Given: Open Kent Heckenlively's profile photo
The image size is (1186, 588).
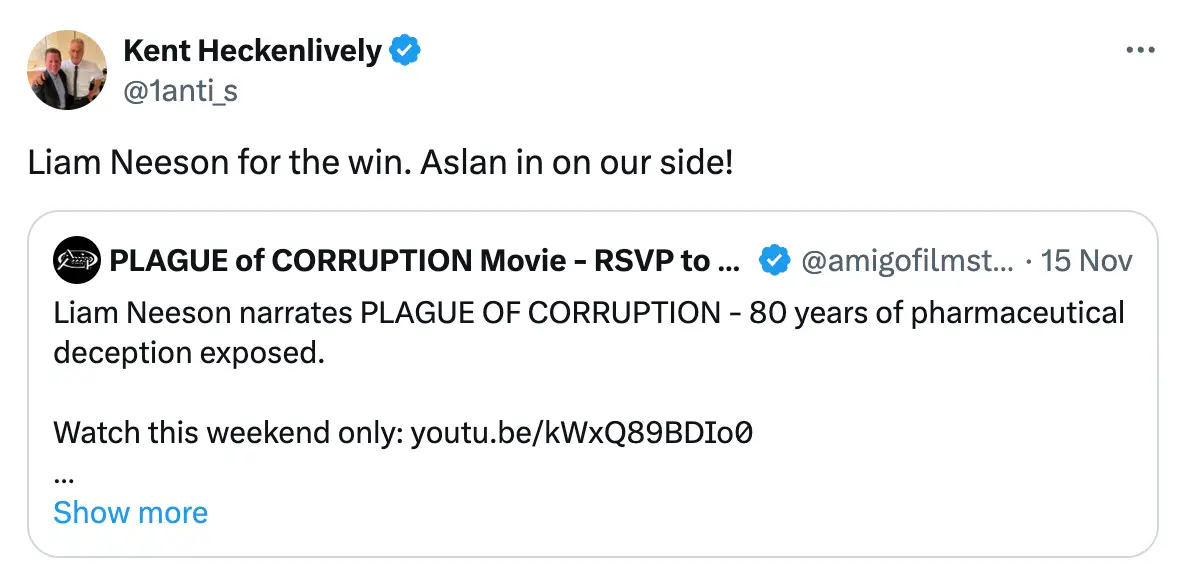Looking at the screenshot, I should [x=67, y=69].
